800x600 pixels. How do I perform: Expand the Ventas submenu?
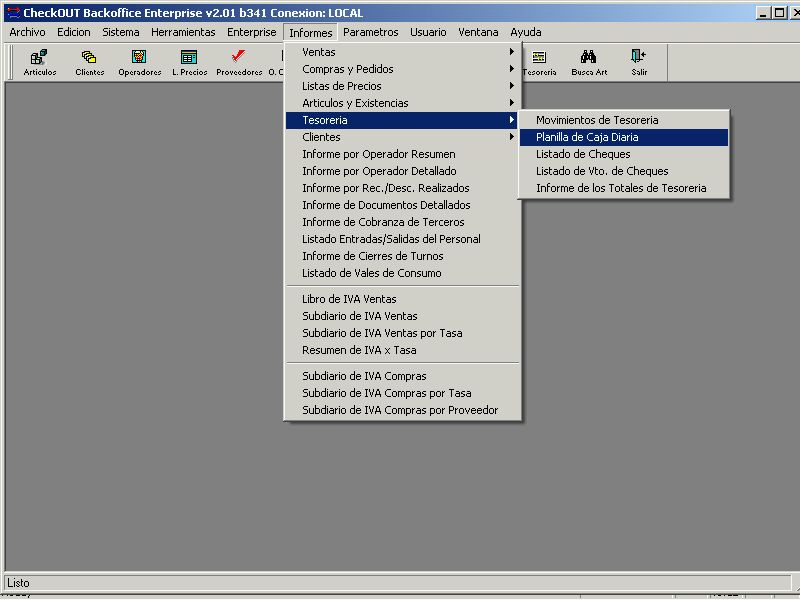point(403,52)
